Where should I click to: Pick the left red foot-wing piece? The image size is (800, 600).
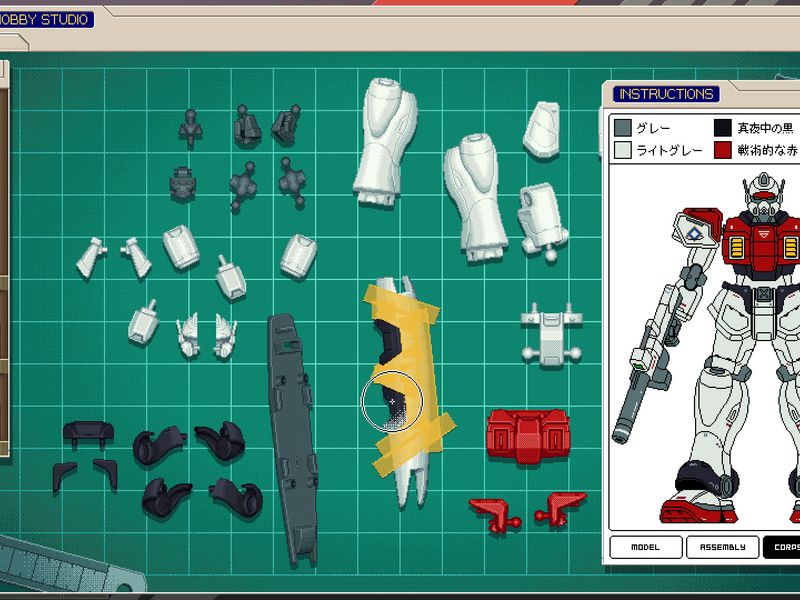pyautogui.click(x=494, y=515)
